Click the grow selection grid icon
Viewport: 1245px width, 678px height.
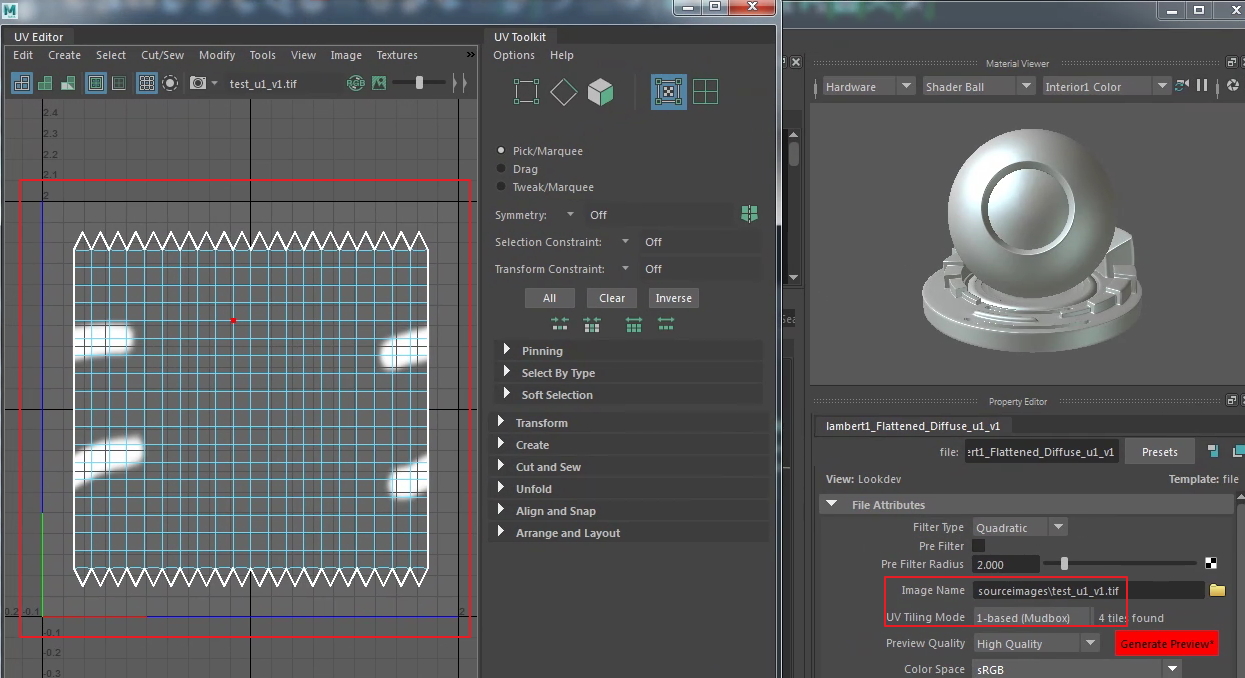(634, 324)
